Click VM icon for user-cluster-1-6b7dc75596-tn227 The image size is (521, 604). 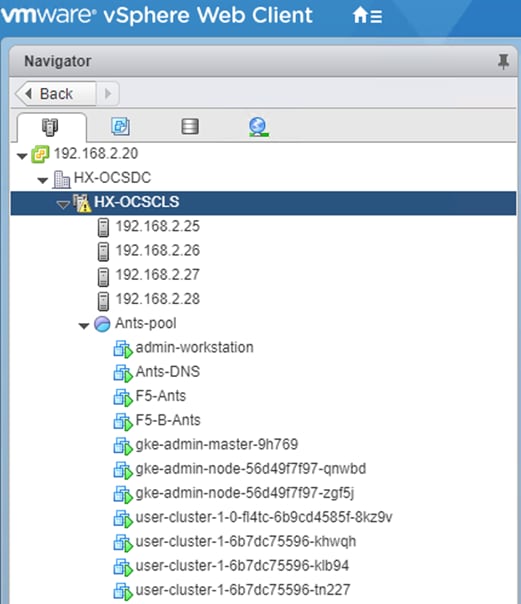coord(123,592)
